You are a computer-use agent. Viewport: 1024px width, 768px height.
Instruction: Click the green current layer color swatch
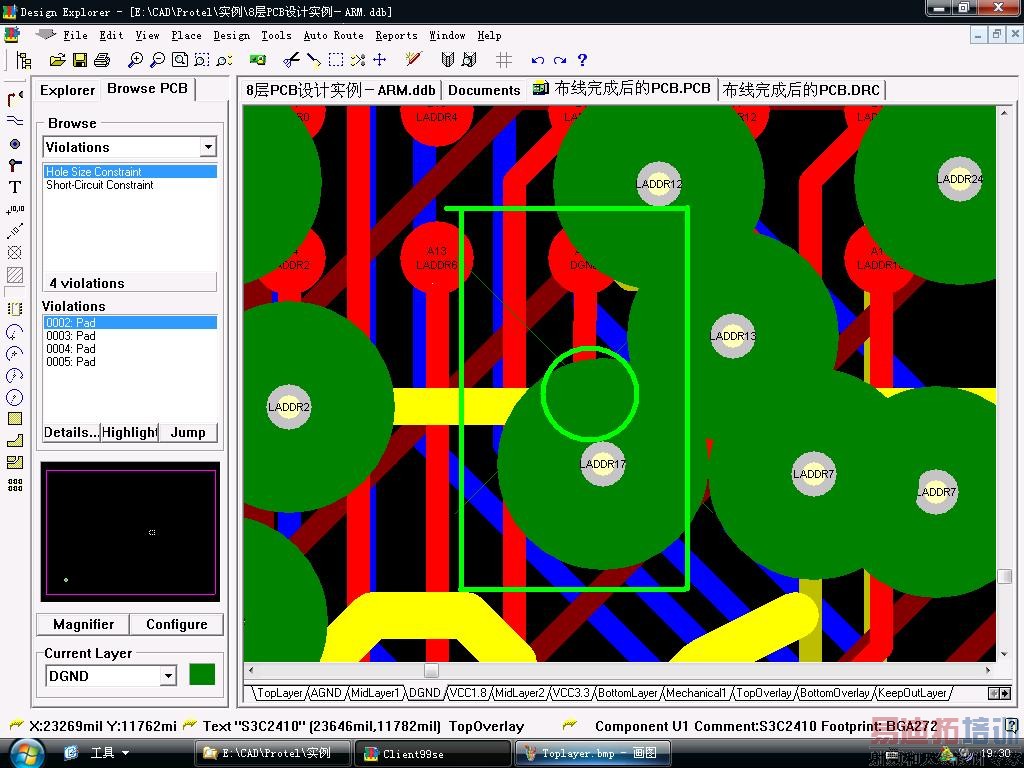(x=202, y=675)
